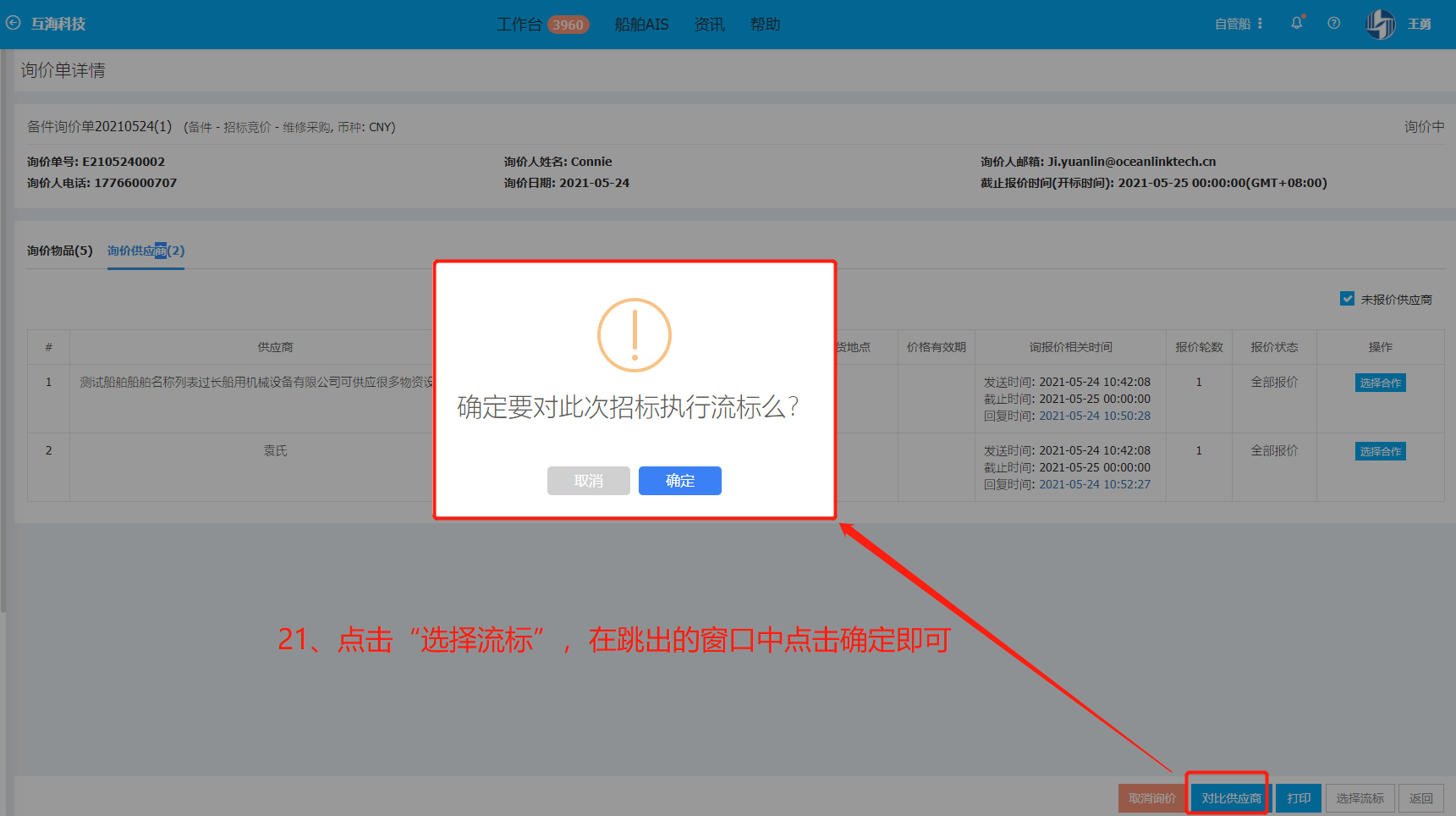Click the 报价轮数 column header
Image resolution: width=1456 pixels, height=816 pixels.
[x=1199, y=347]
